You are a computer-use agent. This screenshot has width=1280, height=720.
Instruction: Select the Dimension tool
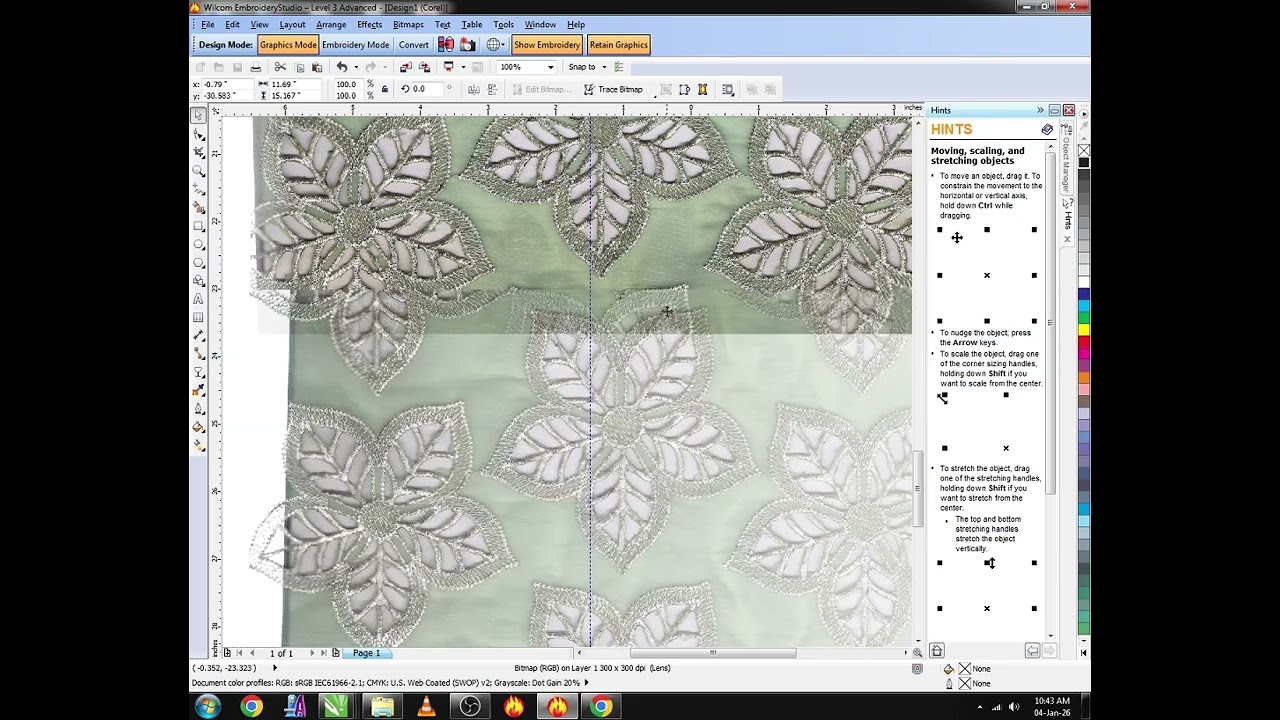[199, 335]
